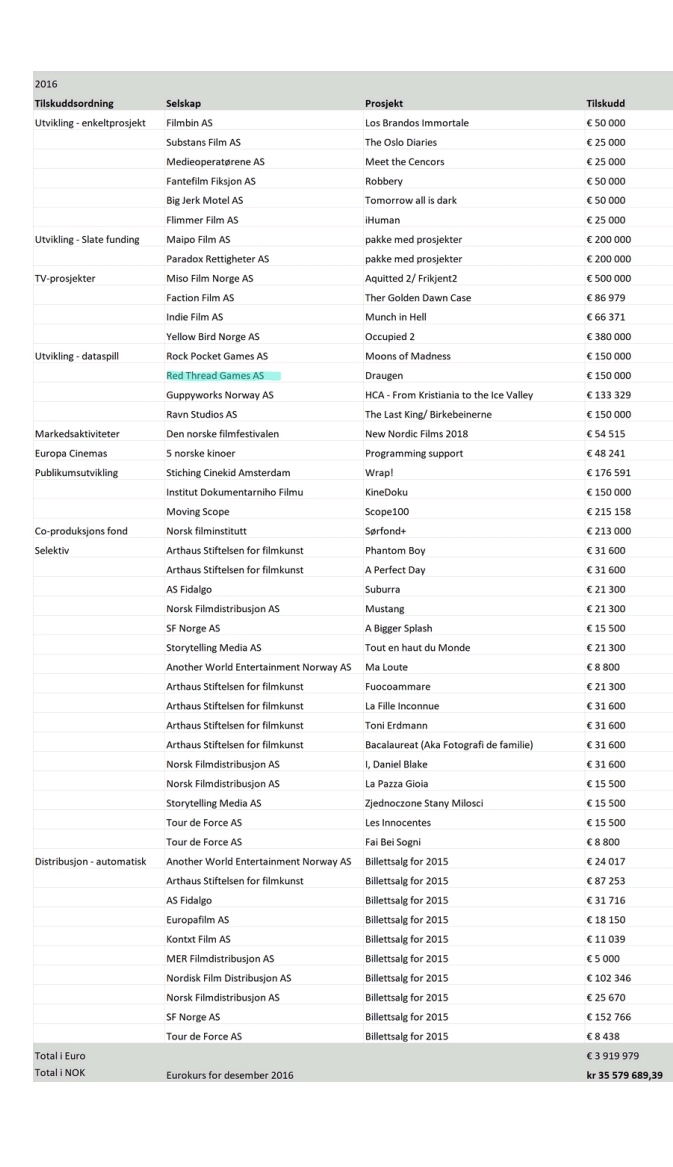The image size is (673, 1167).
Task: Select Moons of Madness cell
Action: 407,356
